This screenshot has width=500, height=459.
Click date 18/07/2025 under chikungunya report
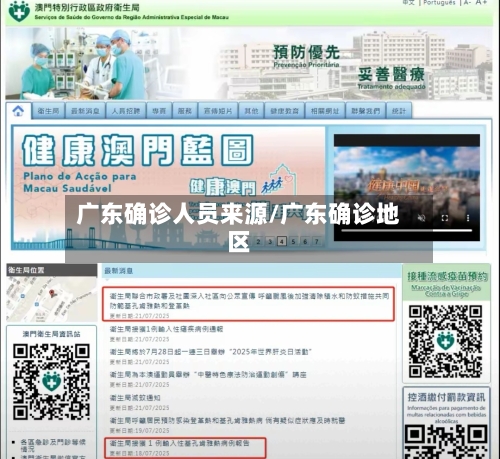(152, 453)
